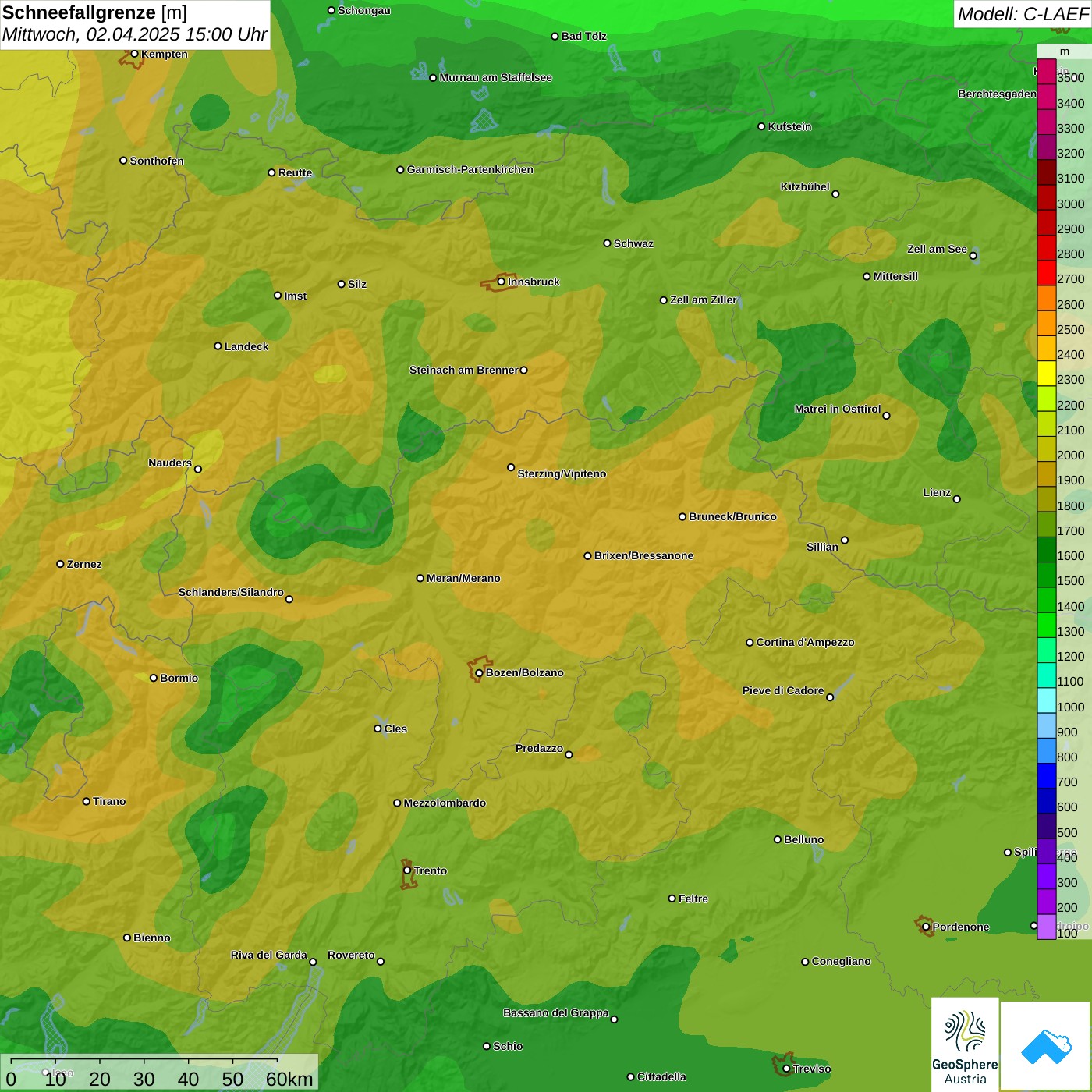1092x1092 pixels.
Task: Click the Zernez label
Action: [84, 564]
